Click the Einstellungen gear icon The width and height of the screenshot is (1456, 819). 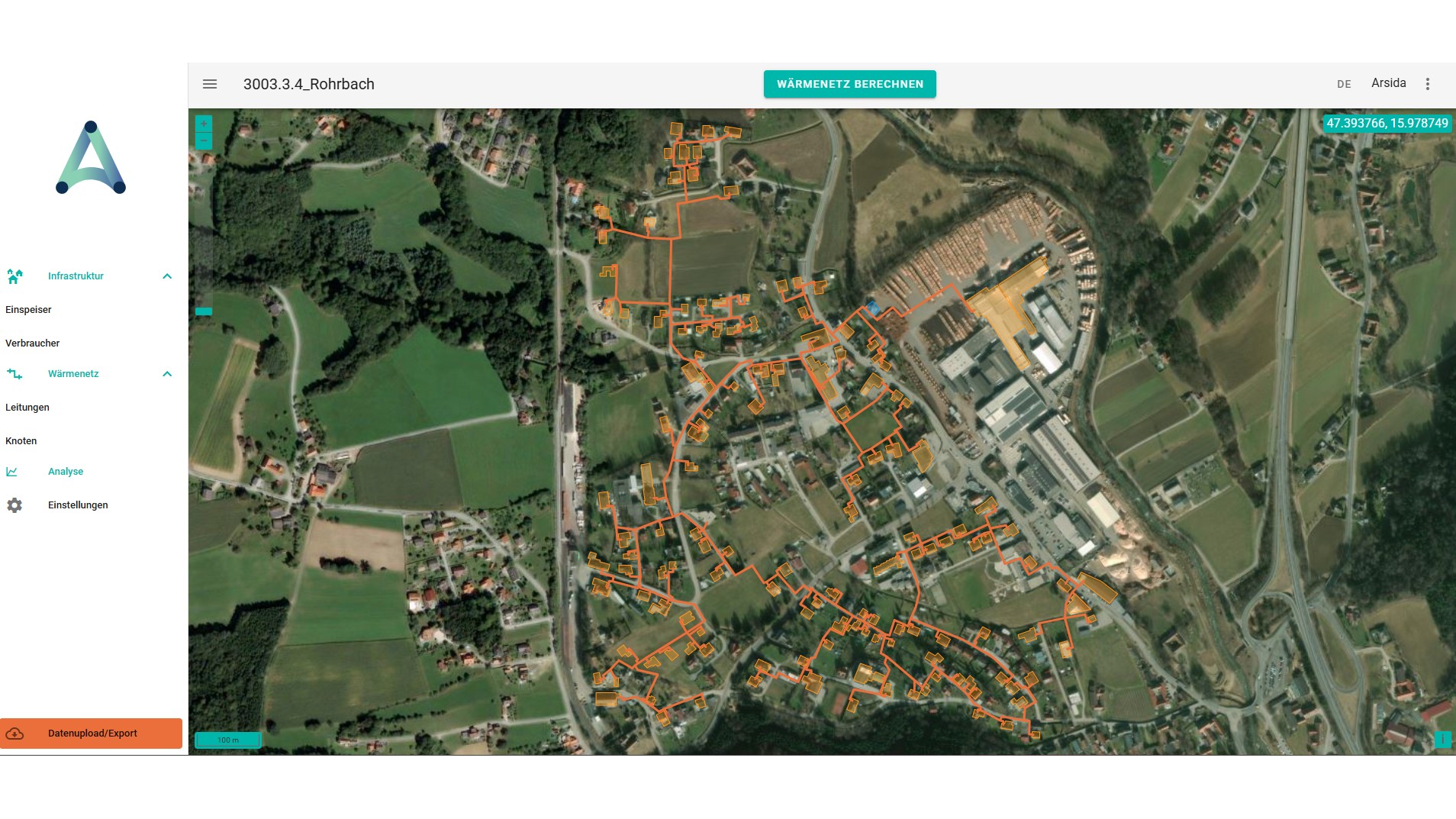(x=14, y=505)
